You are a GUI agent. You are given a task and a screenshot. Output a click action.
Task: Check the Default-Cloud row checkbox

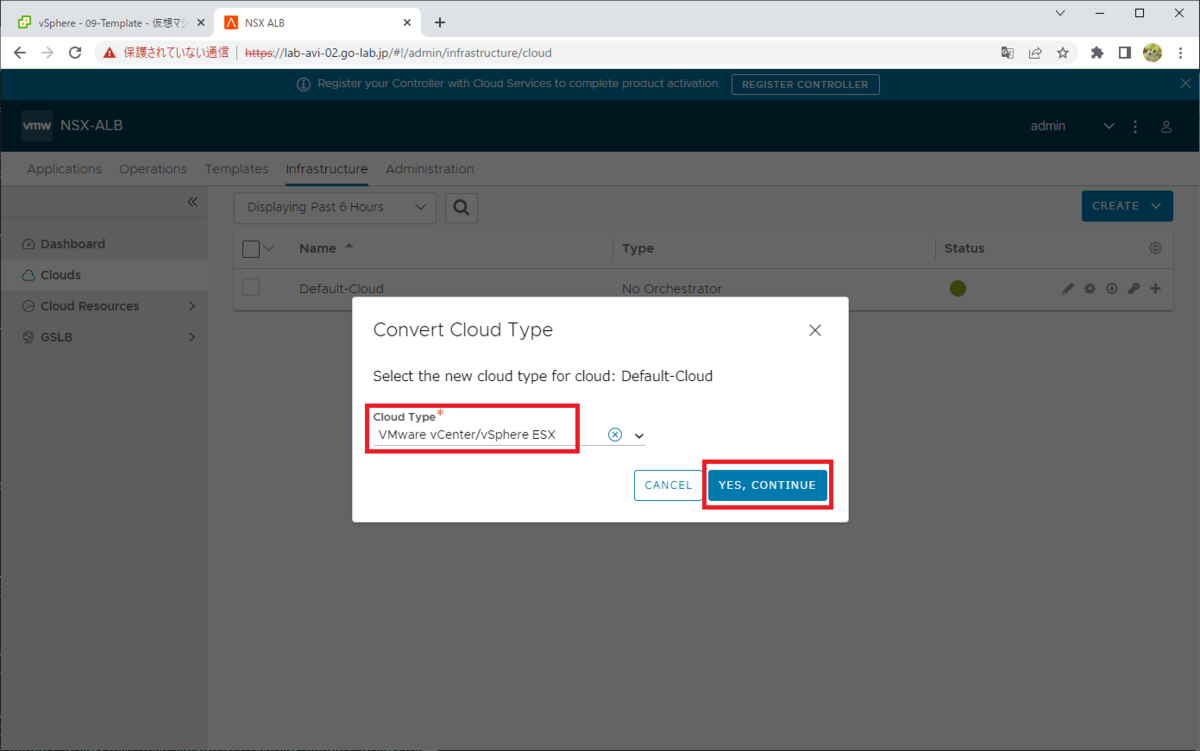point(251,288)
